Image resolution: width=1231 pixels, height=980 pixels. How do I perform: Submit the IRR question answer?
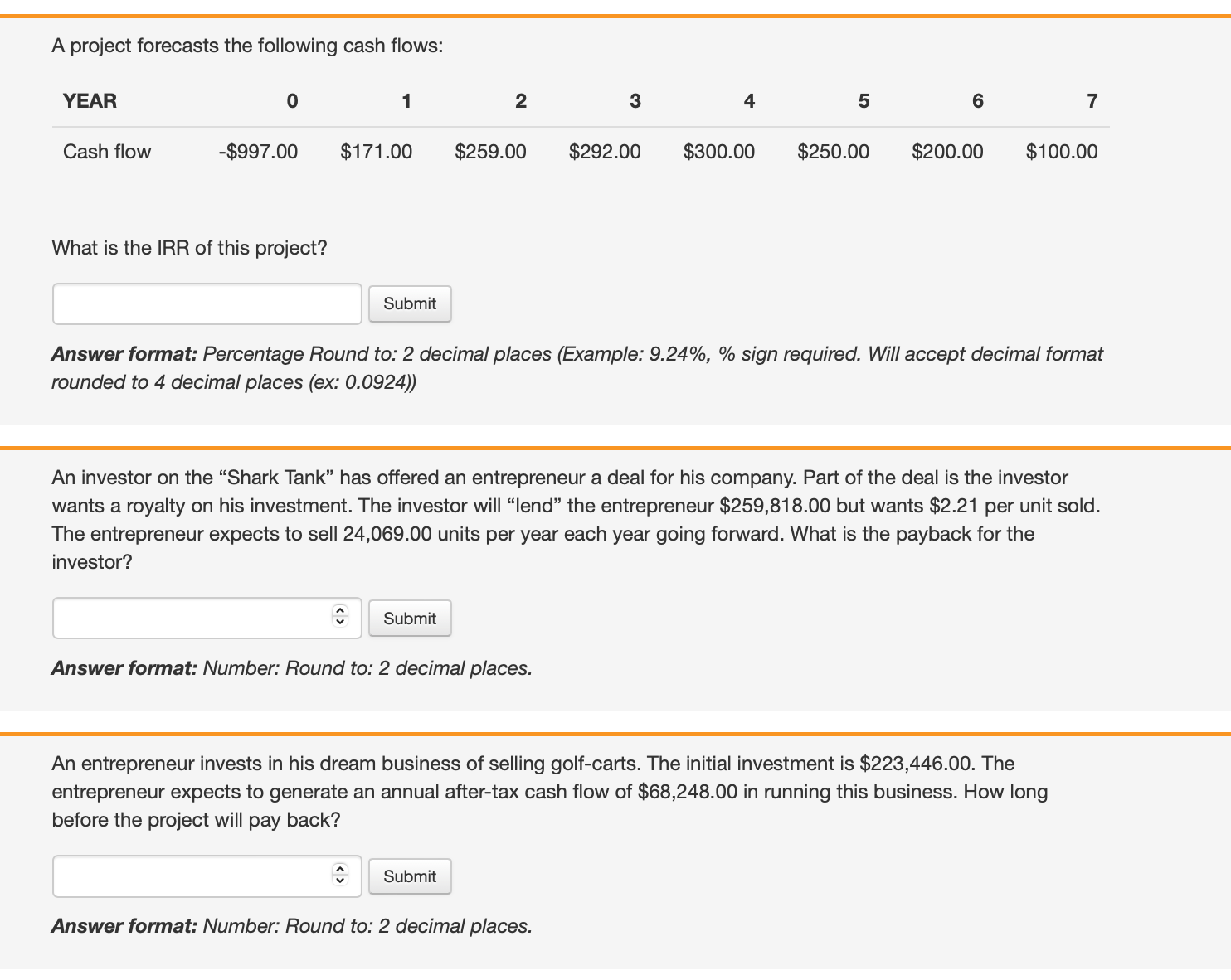point(410,303)
